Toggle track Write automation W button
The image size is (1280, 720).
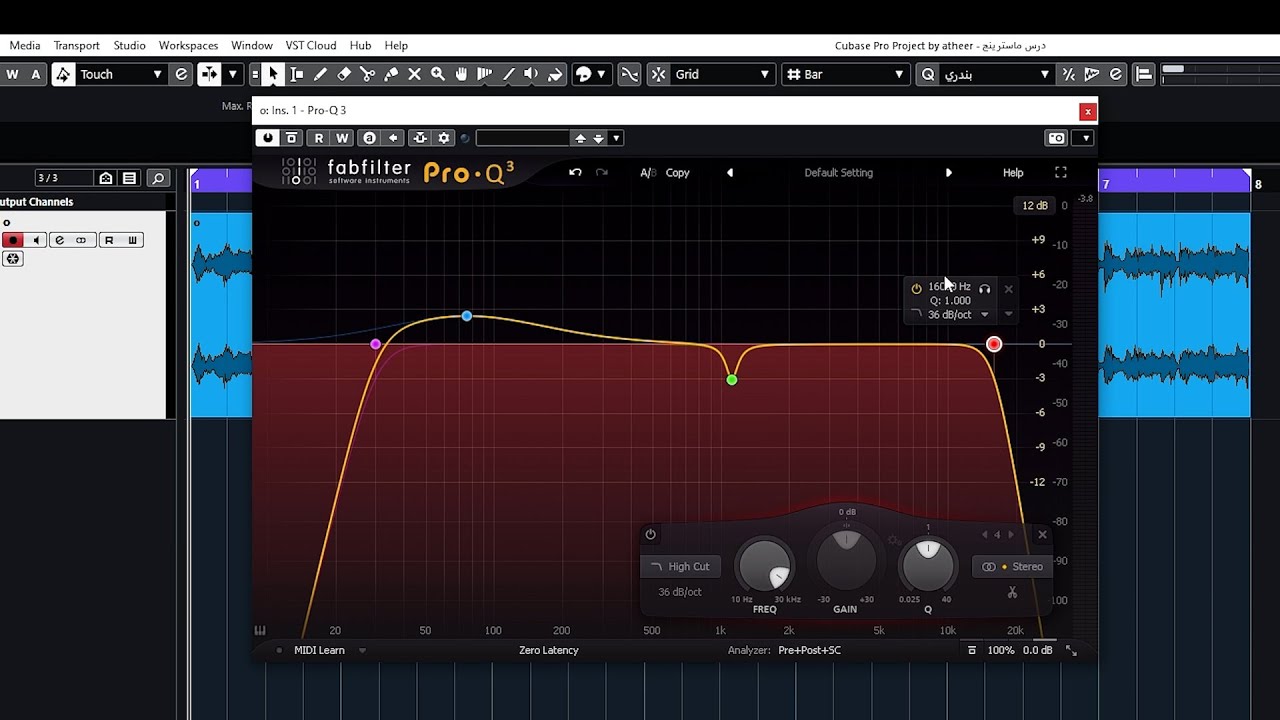pyautogui.click(x=132, y=240)
